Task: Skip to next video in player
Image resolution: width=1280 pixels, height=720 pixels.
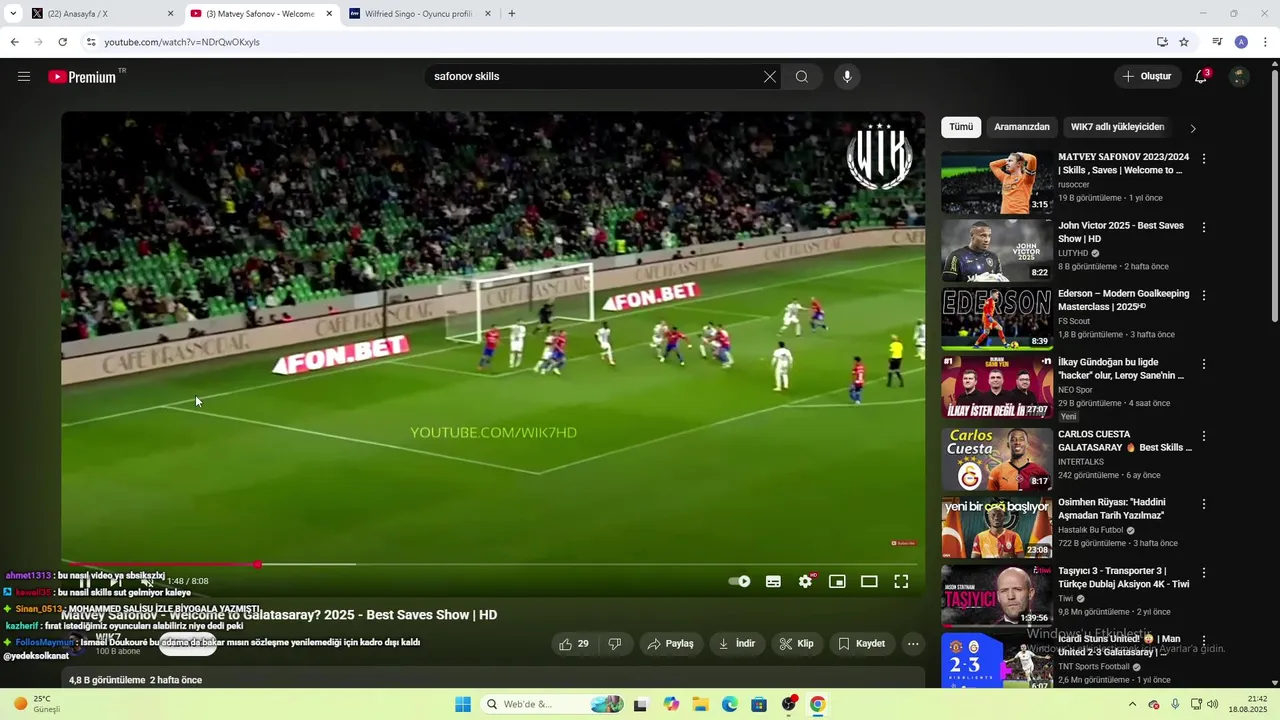Action: tap(116, 581)
